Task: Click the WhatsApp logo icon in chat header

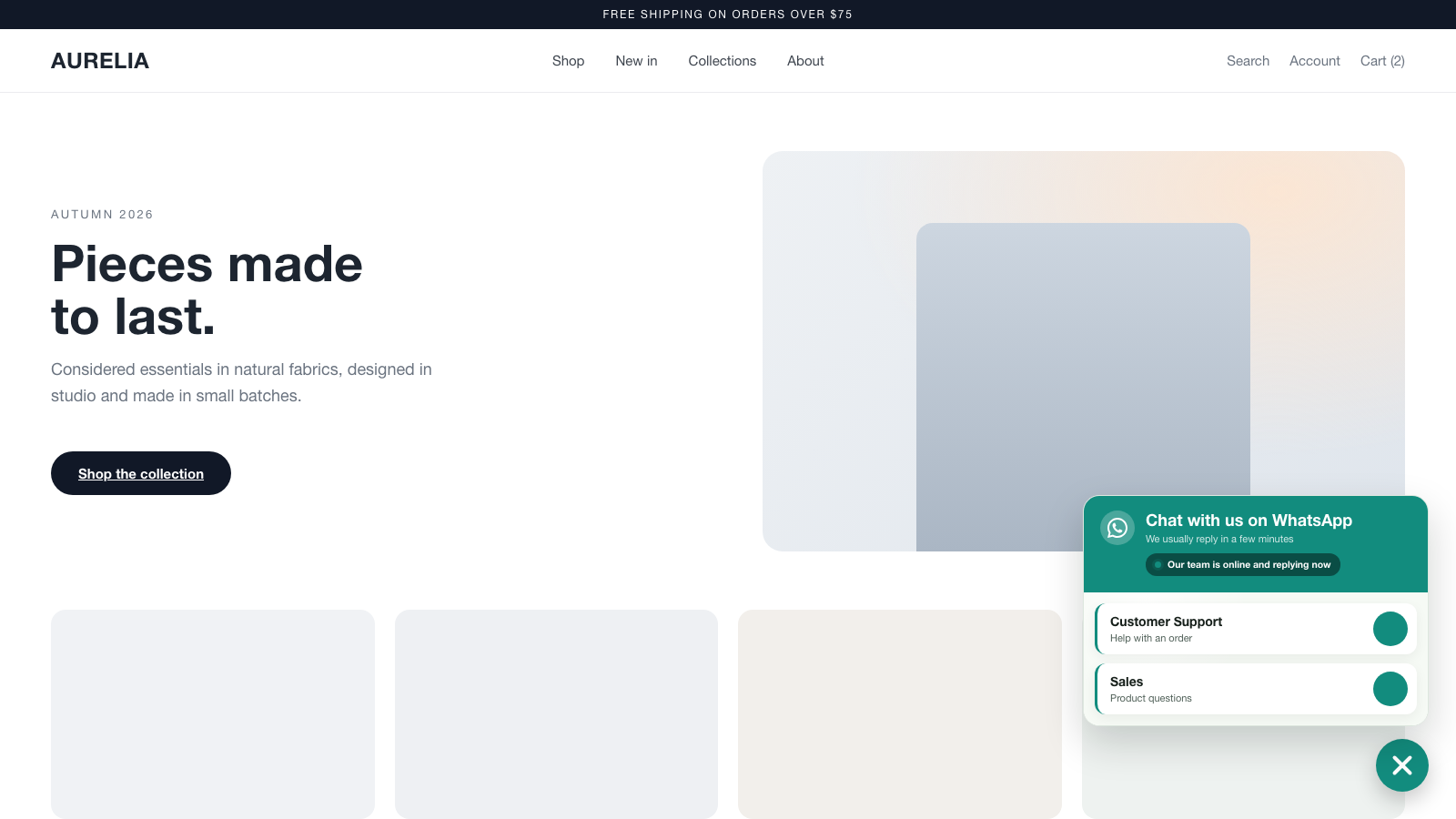Action: (1117, 528)
